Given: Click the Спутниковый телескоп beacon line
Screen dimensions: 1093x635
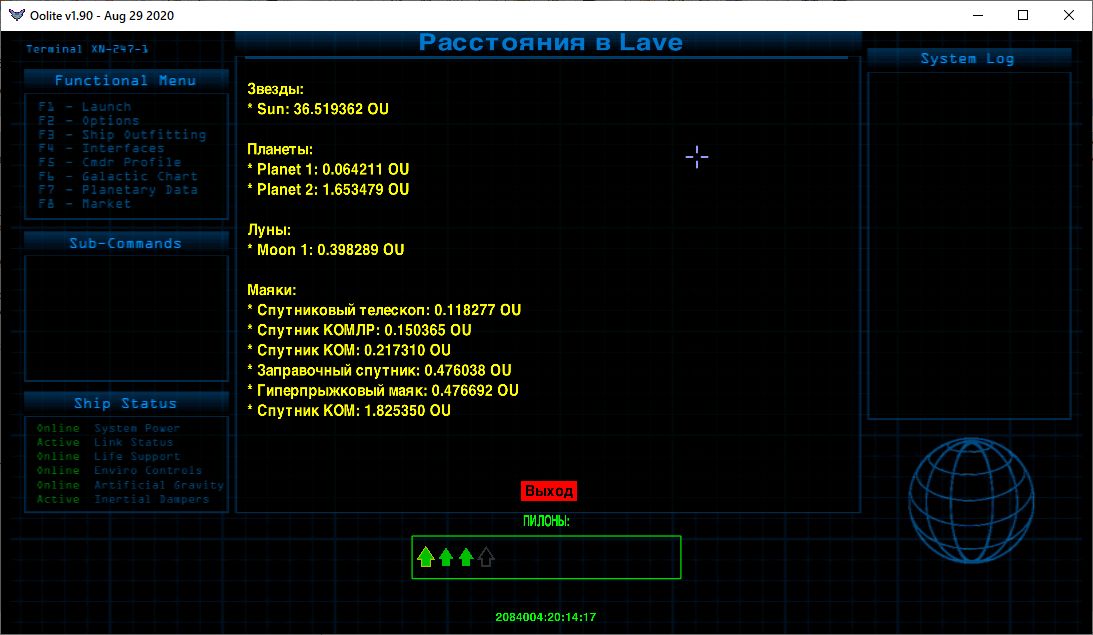Looking at the screenshot, I should point(384,310).
